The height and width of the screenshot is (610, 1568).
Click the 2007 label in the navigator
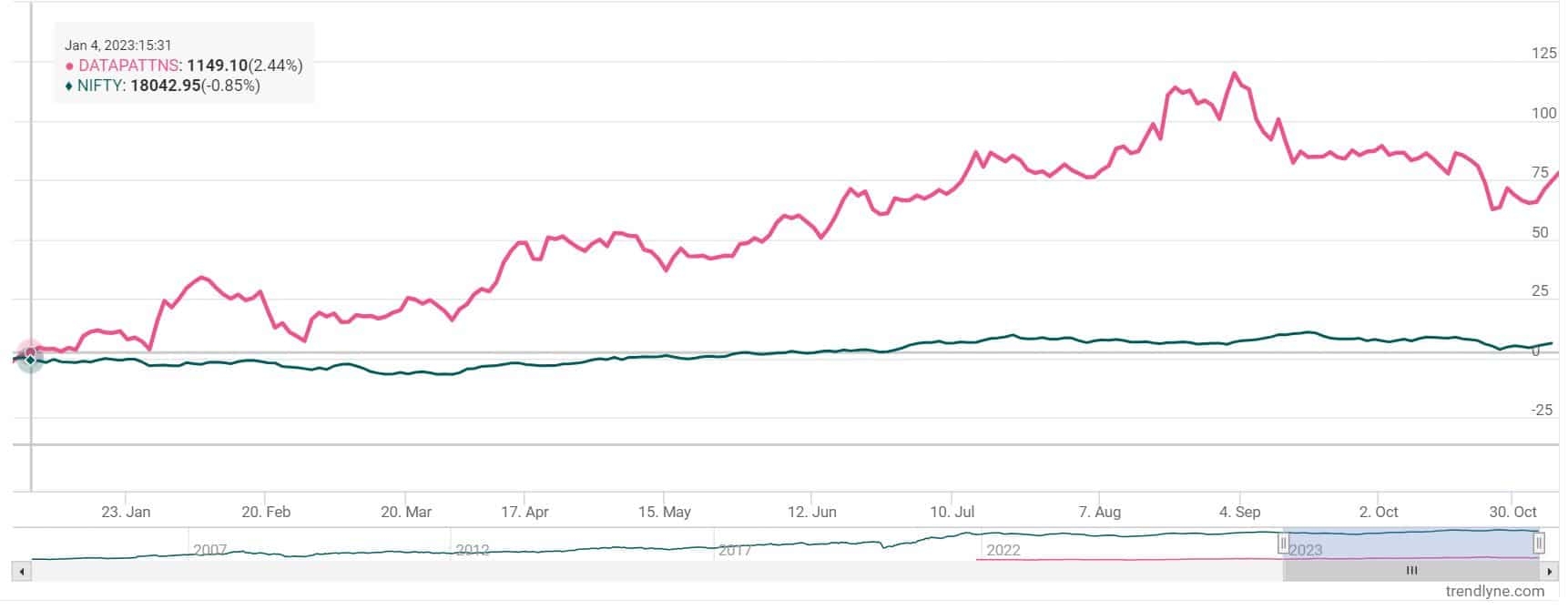coord(209,550)
